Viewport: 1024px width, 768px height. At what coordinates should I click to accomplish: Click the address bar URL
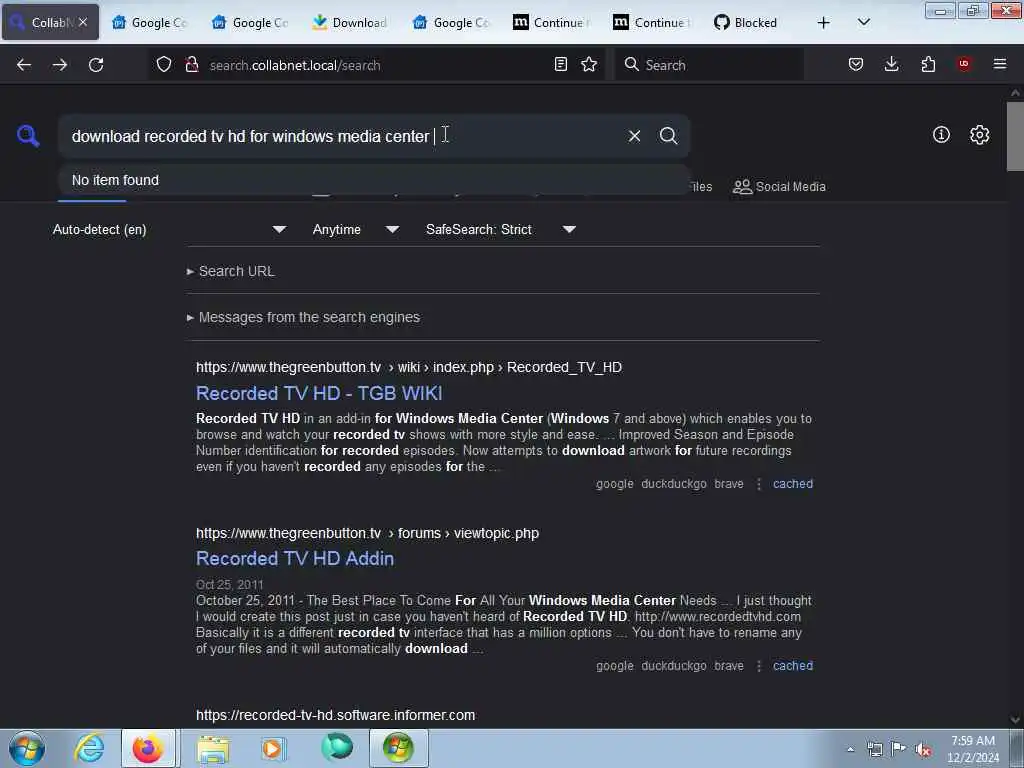(295, 65)
